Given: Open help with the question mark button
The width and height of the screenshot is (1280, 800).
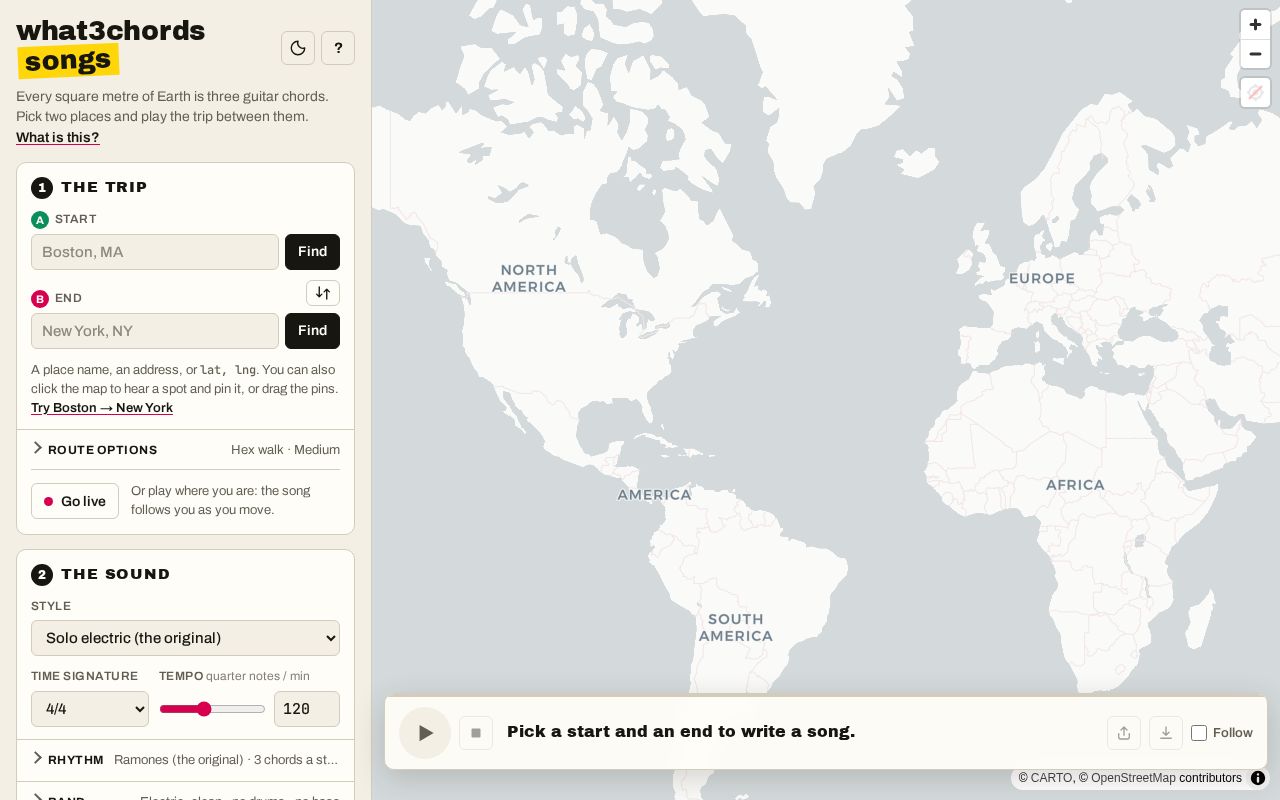Looking at the screenshot, I should coord(338,48).
